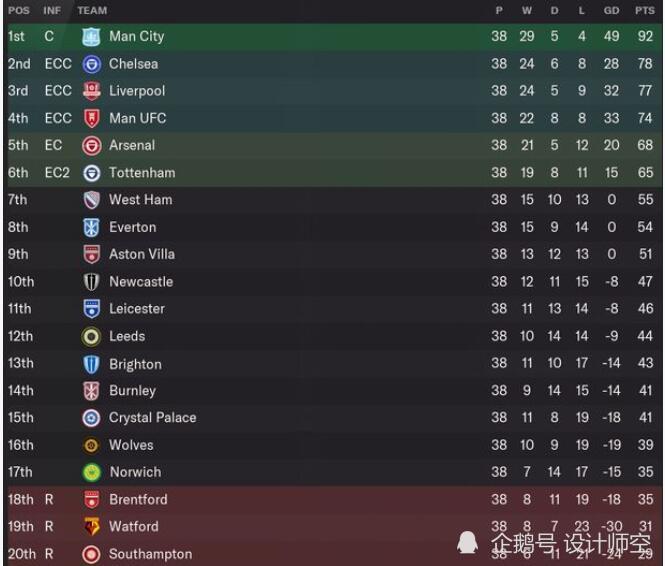The image size is (665, 566).
Task: Click the Brentford team name
Action: pyautogui.click(x=138, y=499)
